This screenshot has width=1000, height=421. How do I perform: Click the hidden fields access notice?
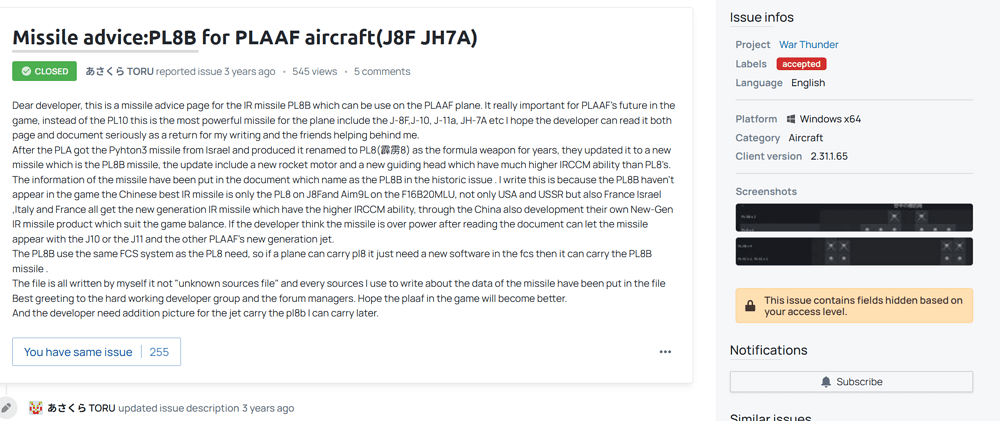(854, 306)
